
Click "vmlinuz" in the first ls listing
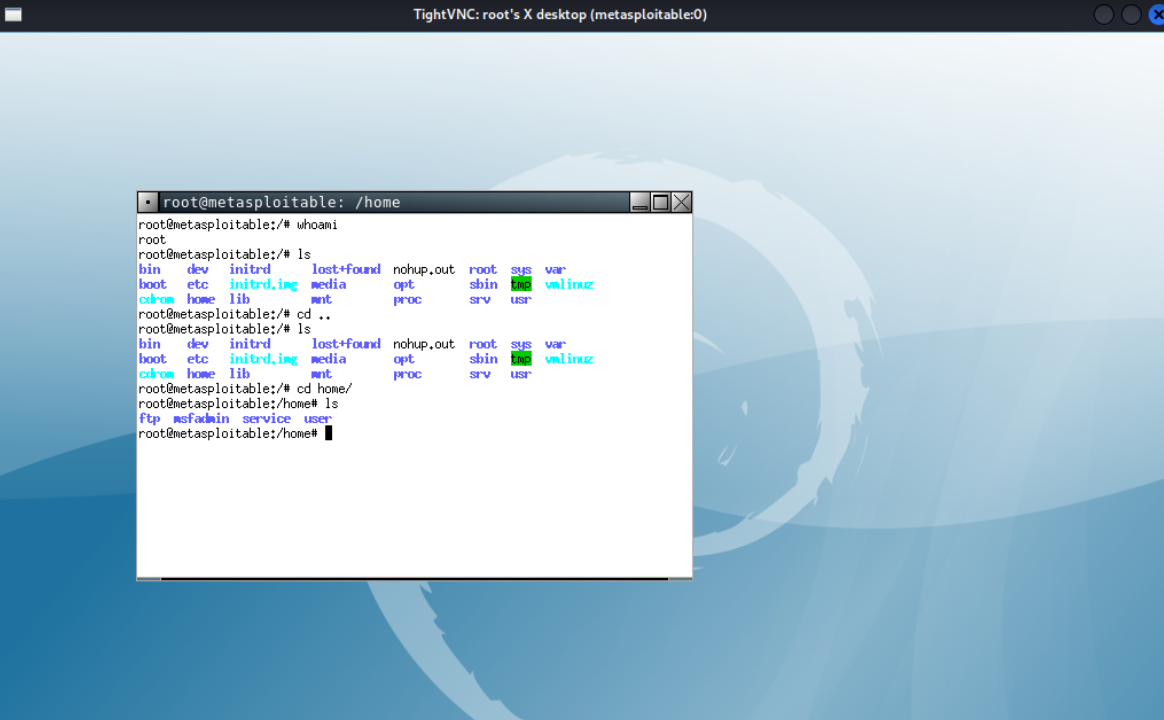569,284
